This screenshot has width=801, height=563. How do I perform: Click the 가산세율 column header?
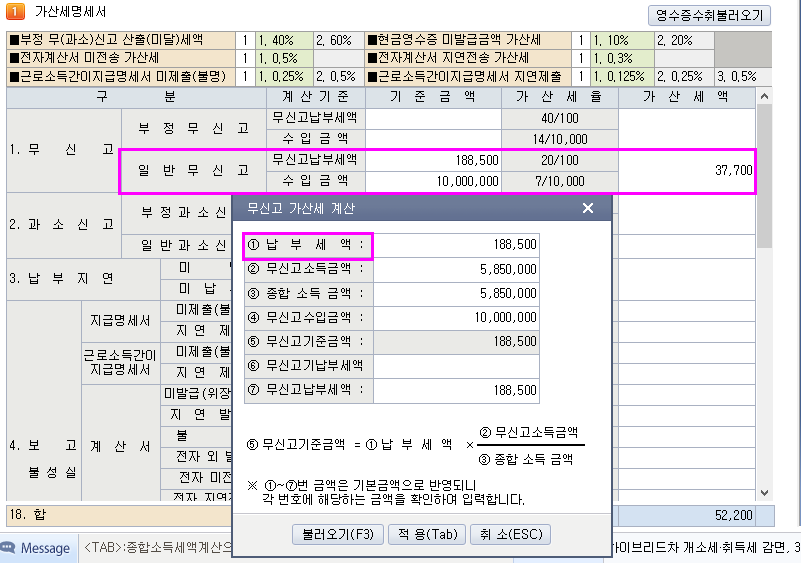point(560,97)
